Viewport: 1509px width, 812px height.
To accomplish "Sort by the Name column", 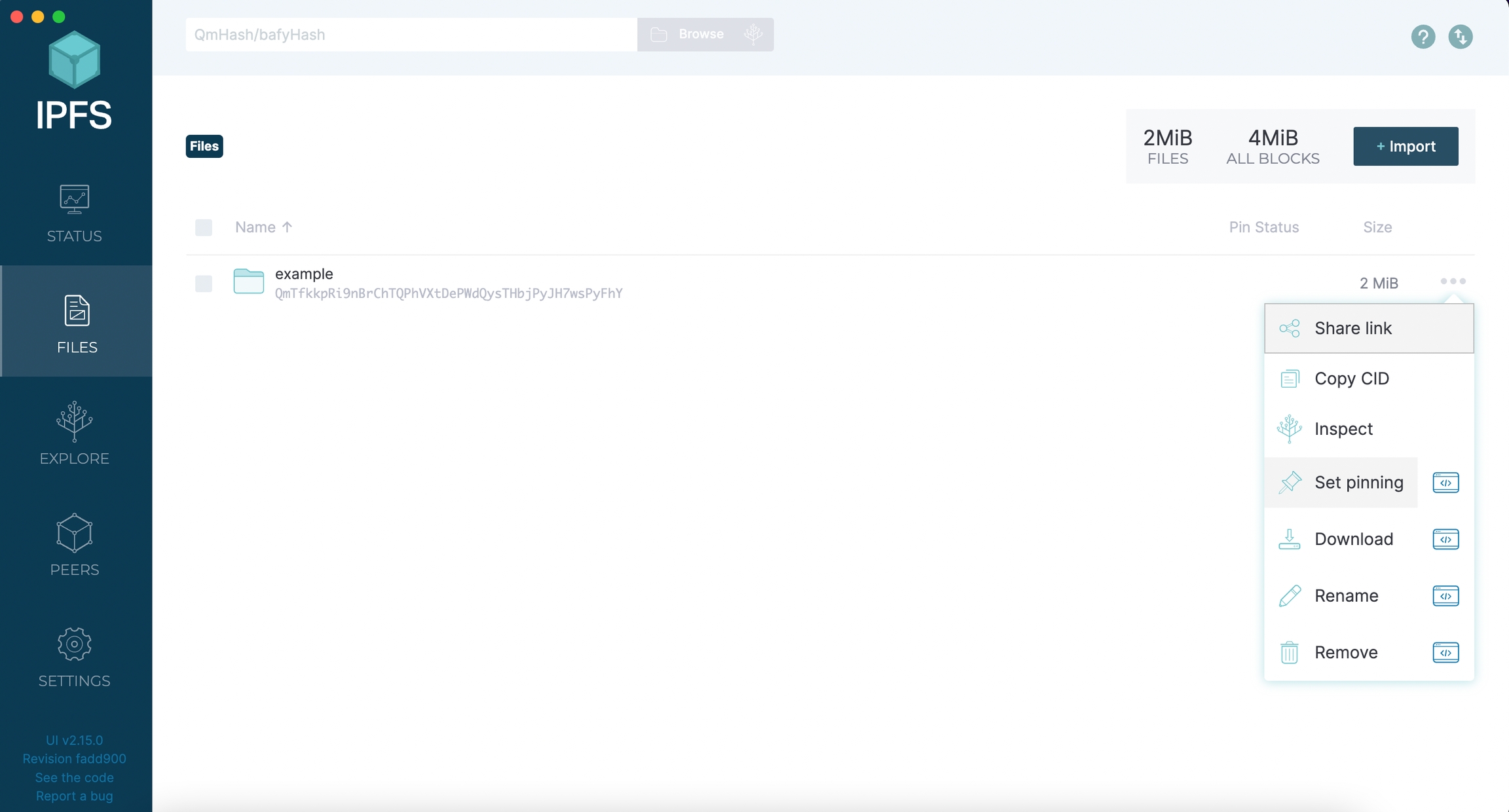I will click(x=263, y=227).
